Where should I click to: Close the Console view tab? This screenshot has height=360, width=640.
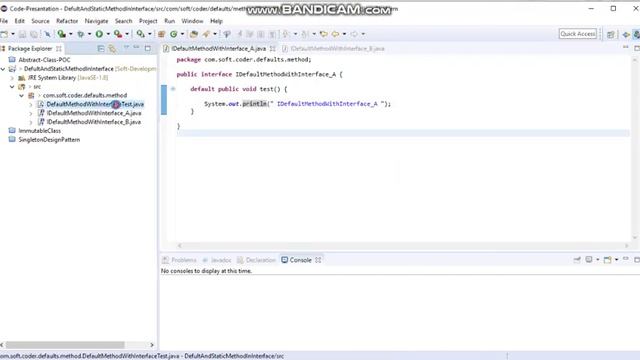318,260
